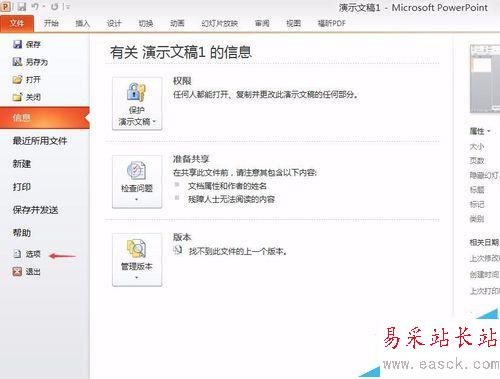Screen dimensions: 500x379
Task: Click the 退出 text label in sidebar
Action: 33,272
